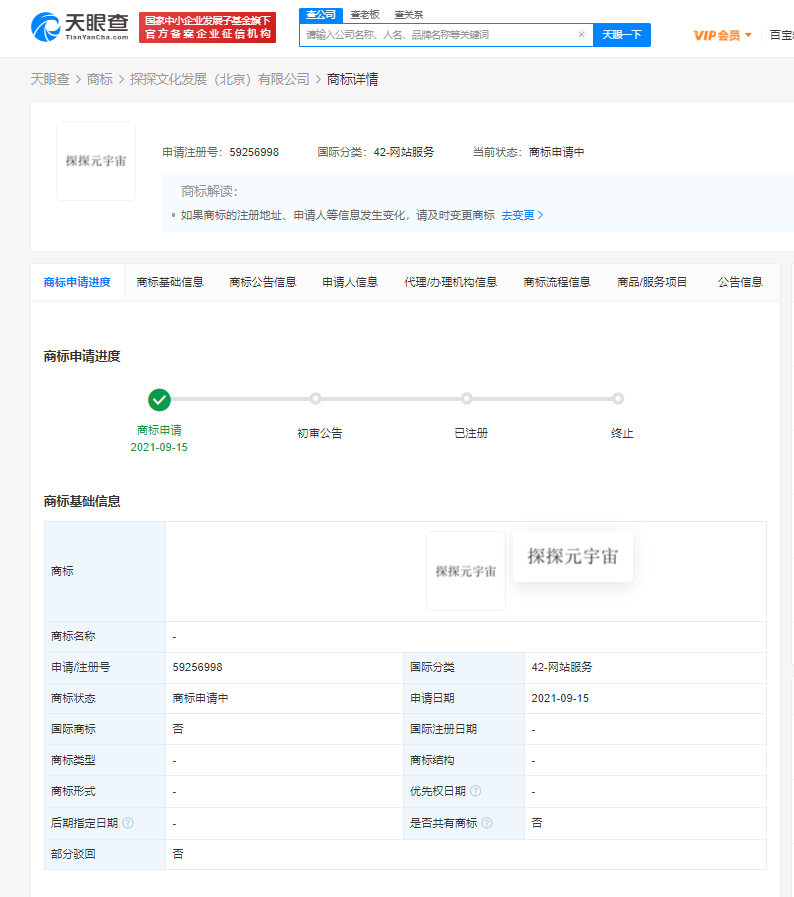Viewport: 794px width, 897px height.
Task: Focus the company name search input field
Action: 439,35
